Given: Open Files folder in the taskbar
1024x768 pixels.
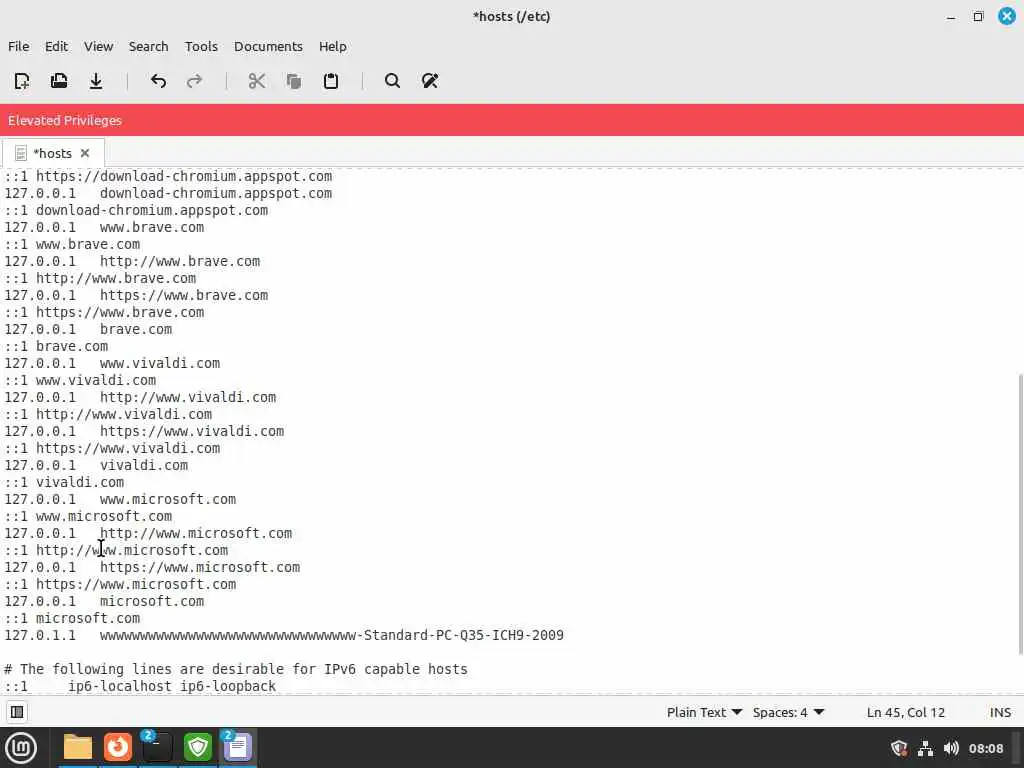Looking at the screenshot, I should click(x=78, y=747).
